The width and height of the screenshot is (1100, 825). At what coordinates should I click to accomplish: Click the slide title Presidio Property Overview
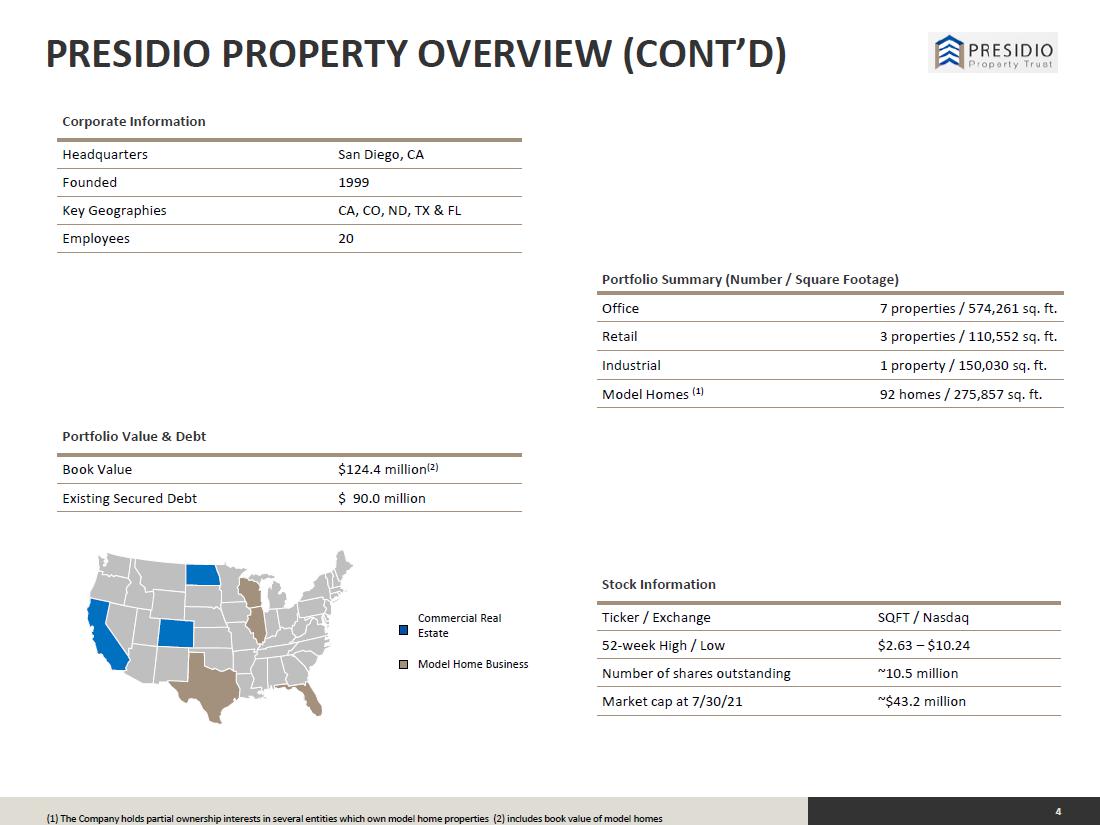tap(416, 54)
